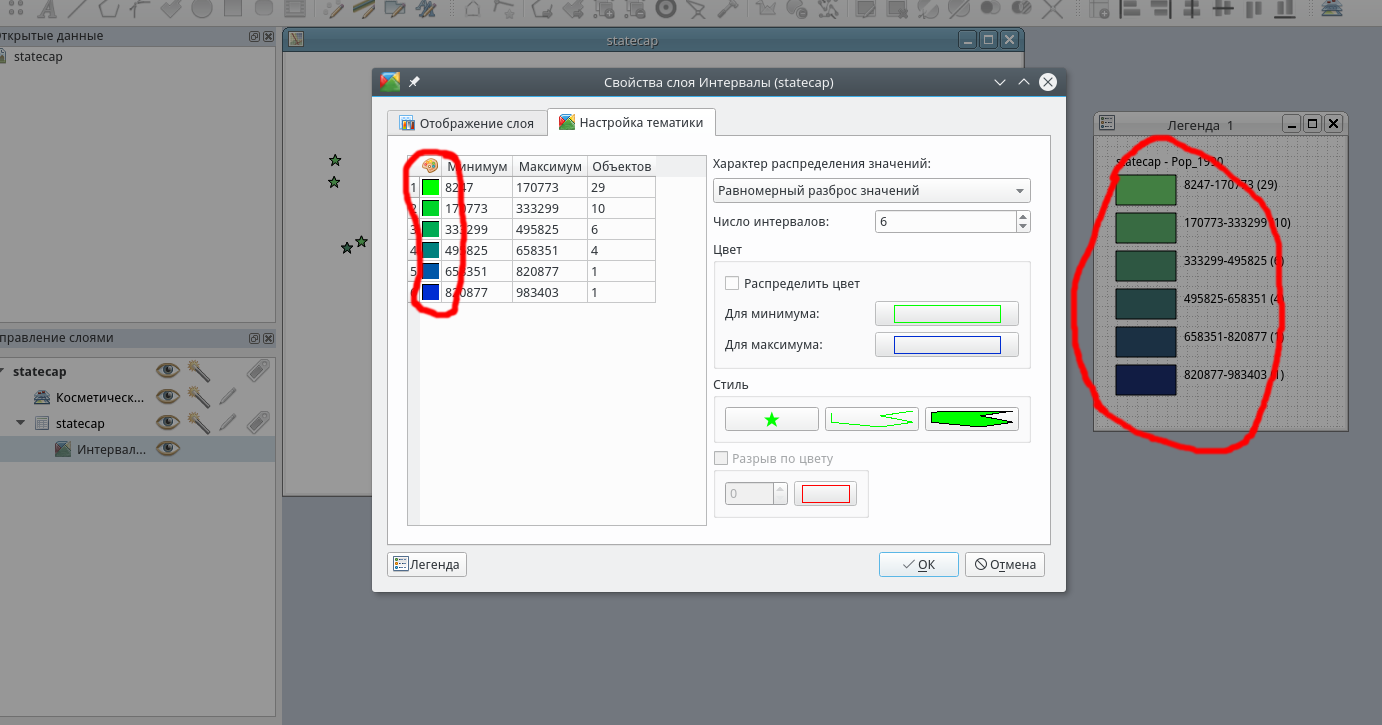Screen dimensions: 1382x725
Task: Open the filled polygon style button
Action: point(972,420)
